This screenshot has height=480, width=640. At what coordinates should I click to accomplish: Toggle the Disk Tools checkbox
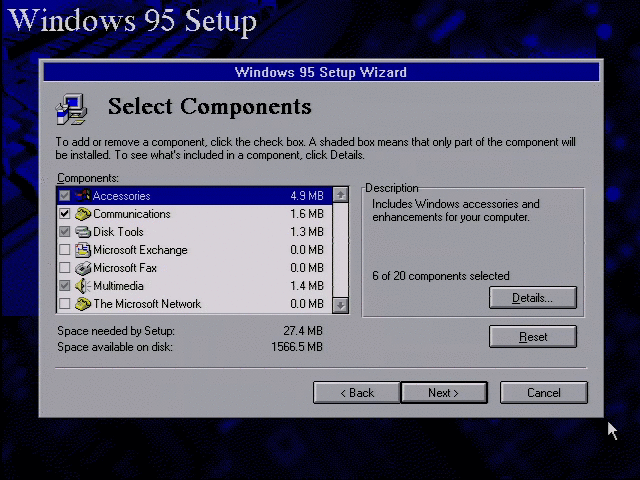tap(64, 231)
